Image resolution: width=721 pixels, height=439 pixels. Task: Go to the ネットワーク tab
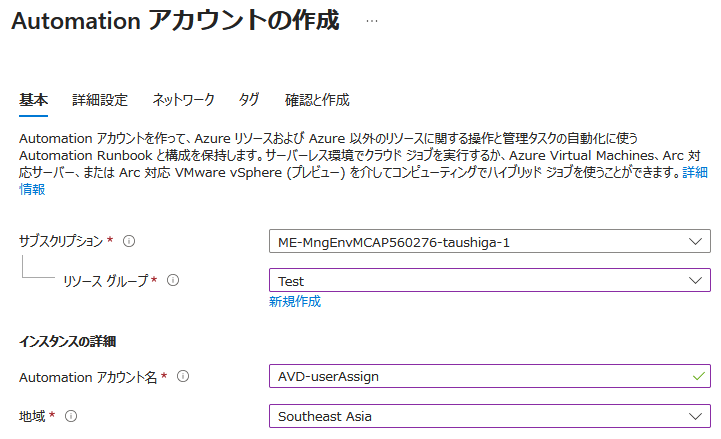[x=183, y=100]
